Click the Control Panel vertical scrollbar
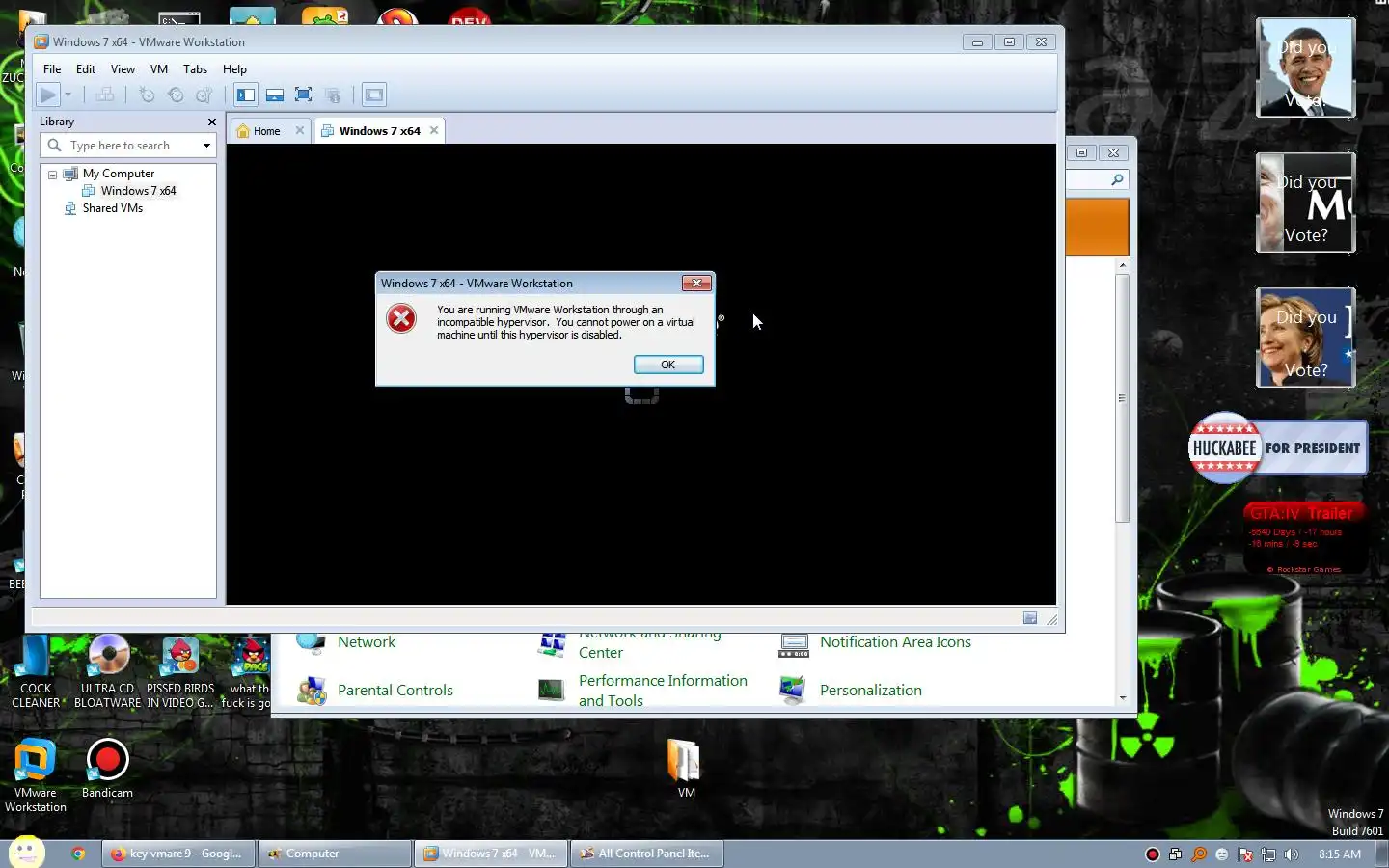This screenshot has width=1389, height=868. (x=1122, y=398)
